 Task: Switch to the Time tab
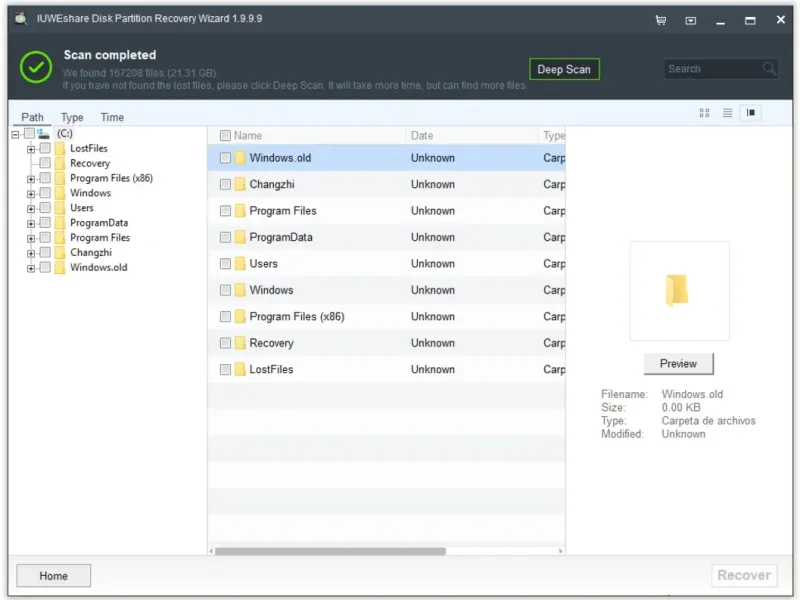tap(112, 117)
